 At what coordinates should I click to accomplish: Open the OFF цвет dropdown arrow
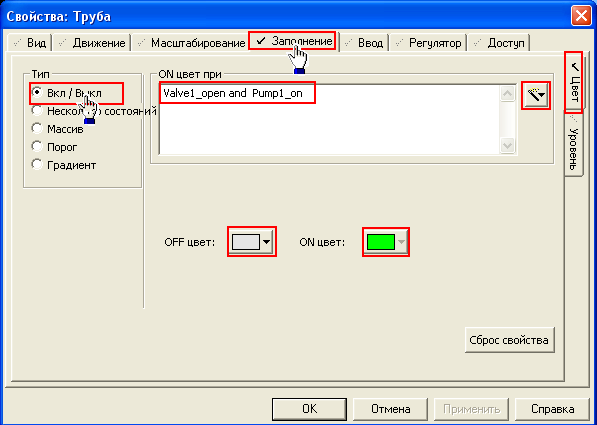(267, 242)
